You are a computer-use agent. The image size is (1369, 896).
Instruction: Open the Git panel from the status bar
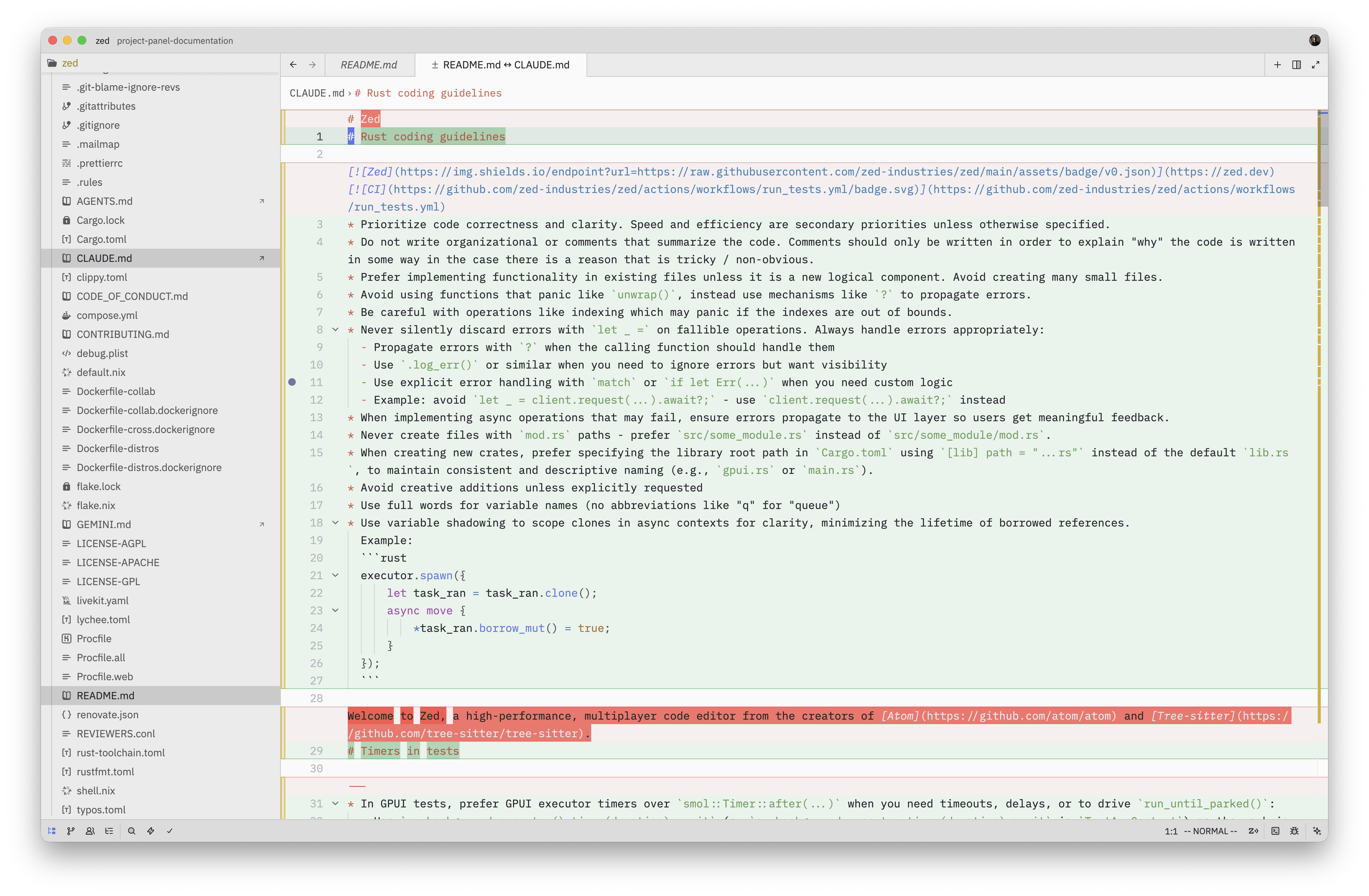[x=70, y=831]
